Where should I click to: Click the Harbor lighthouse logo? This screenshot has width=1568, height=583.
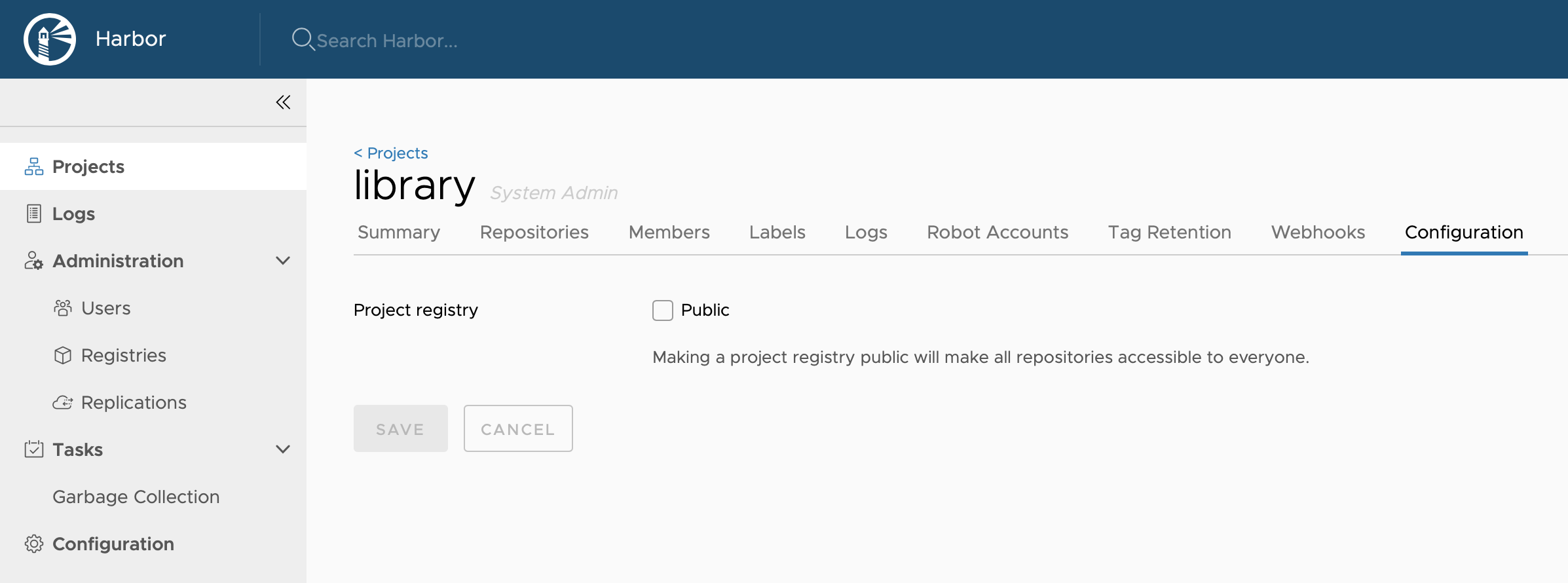49,39
